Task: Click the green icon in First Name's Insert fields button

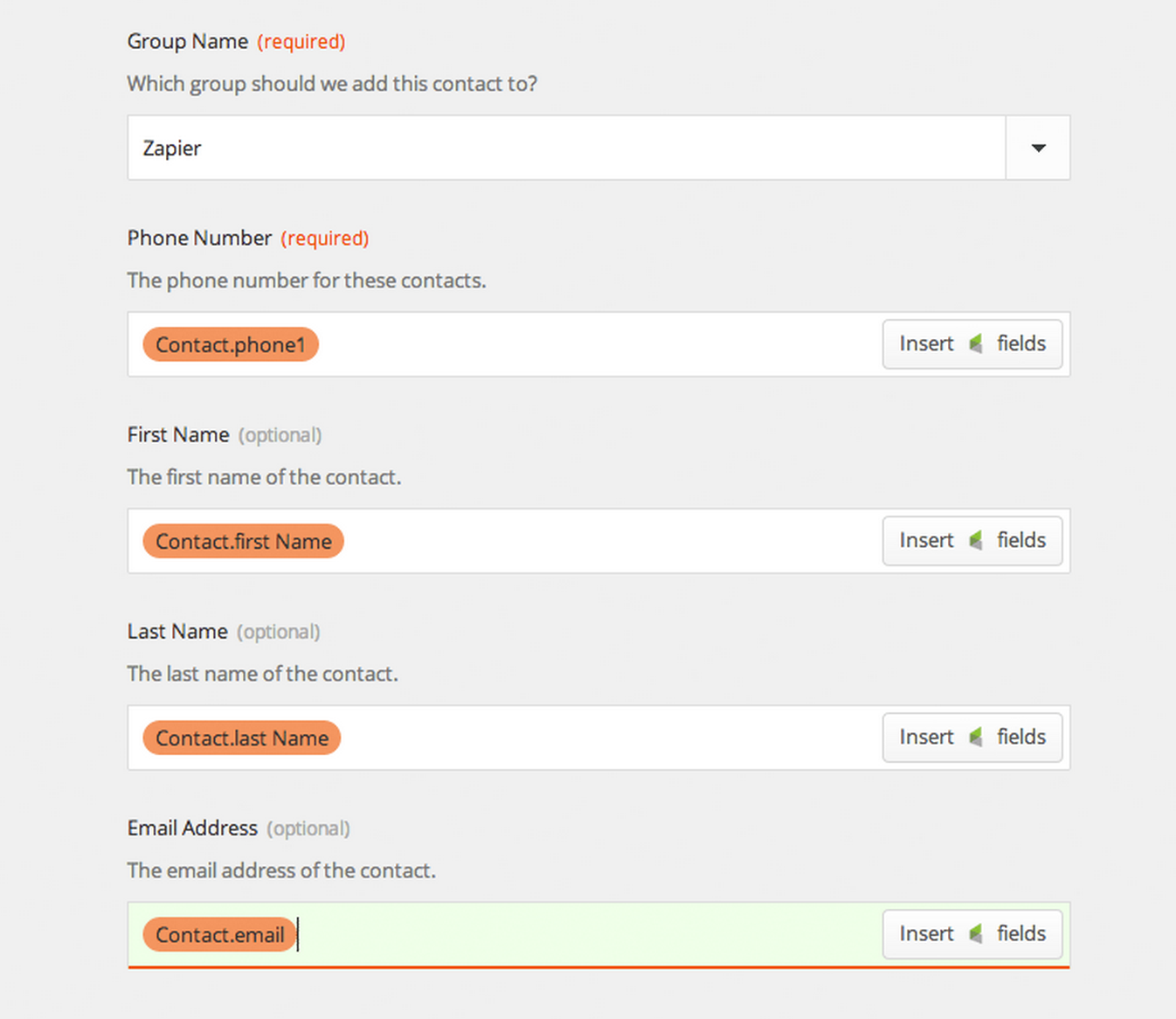Action: [x=976, y=541]
